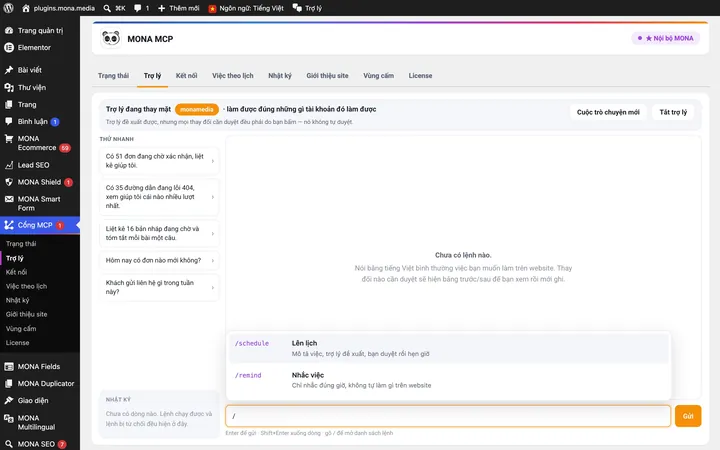Click the search magnifier icon in admin bar
Screen dimensions: 720x450
coord(107,8)
